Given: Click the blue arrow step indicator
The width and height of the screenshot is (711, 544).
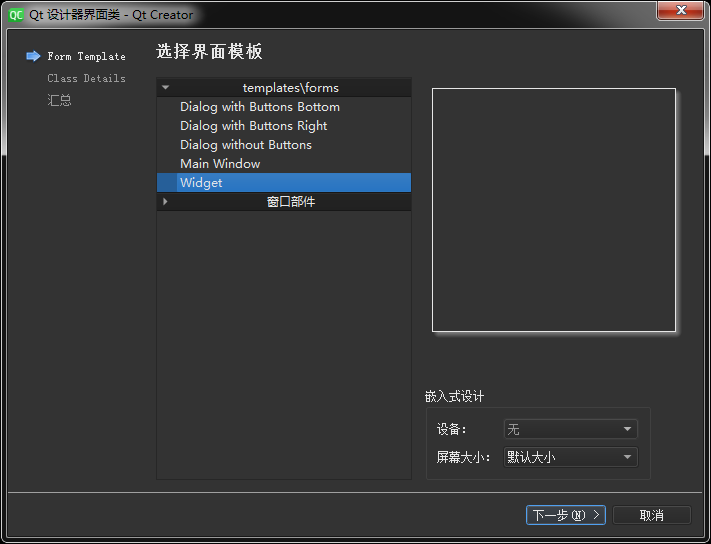Looking at the screenshot, I should pyautogui.click(x=33, y=56).
